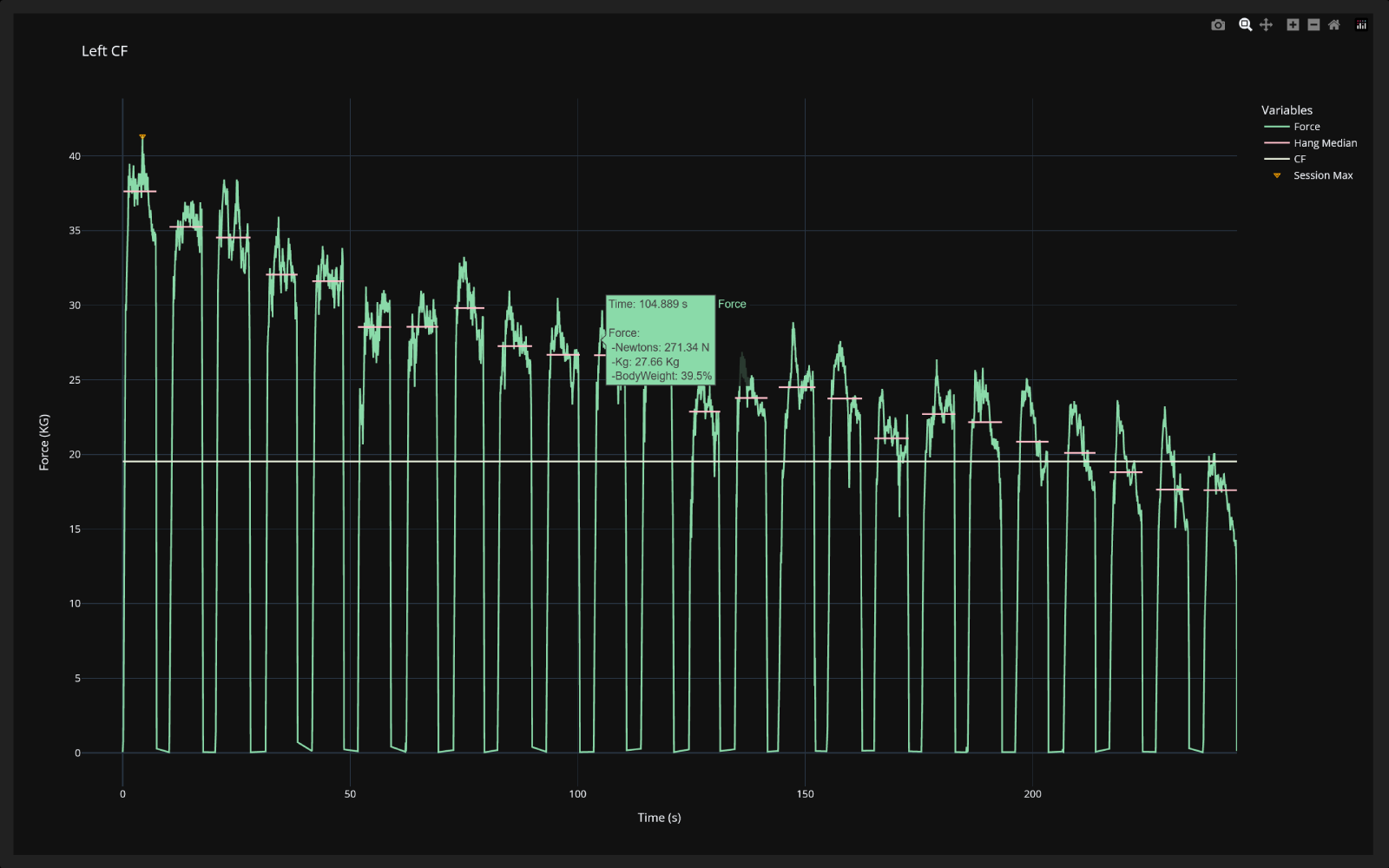1389x868 pixels.
Task: Zoom in with the plus button
Action: pyautogui.click(x=1293, y=25)
